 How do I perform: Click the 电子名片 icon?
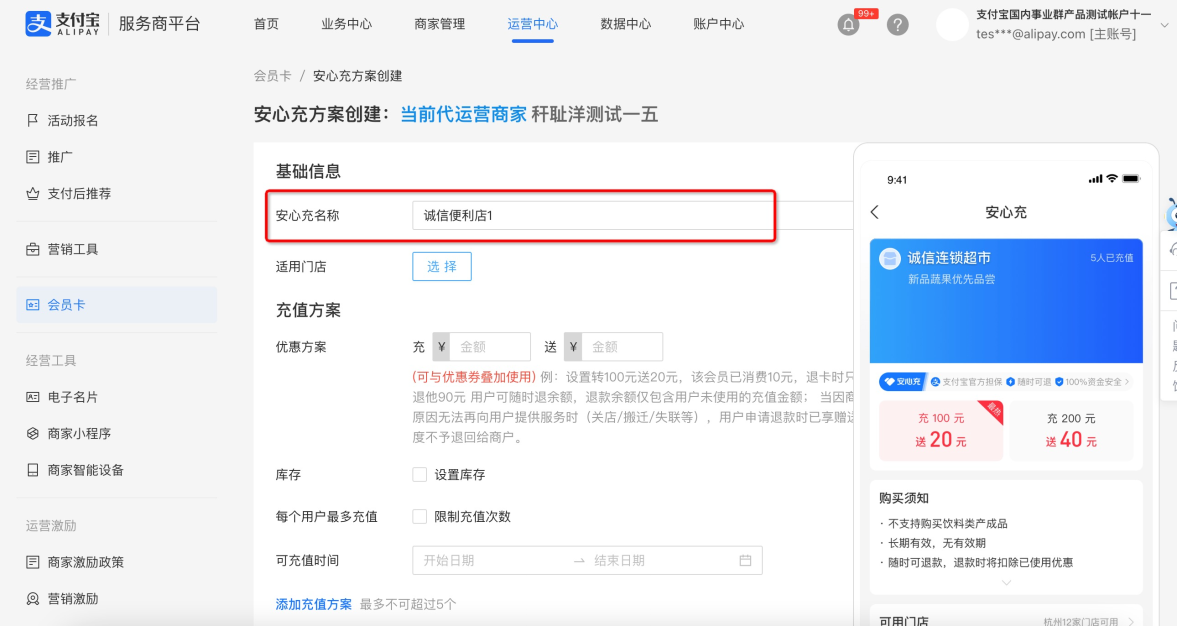click(32, 397)
